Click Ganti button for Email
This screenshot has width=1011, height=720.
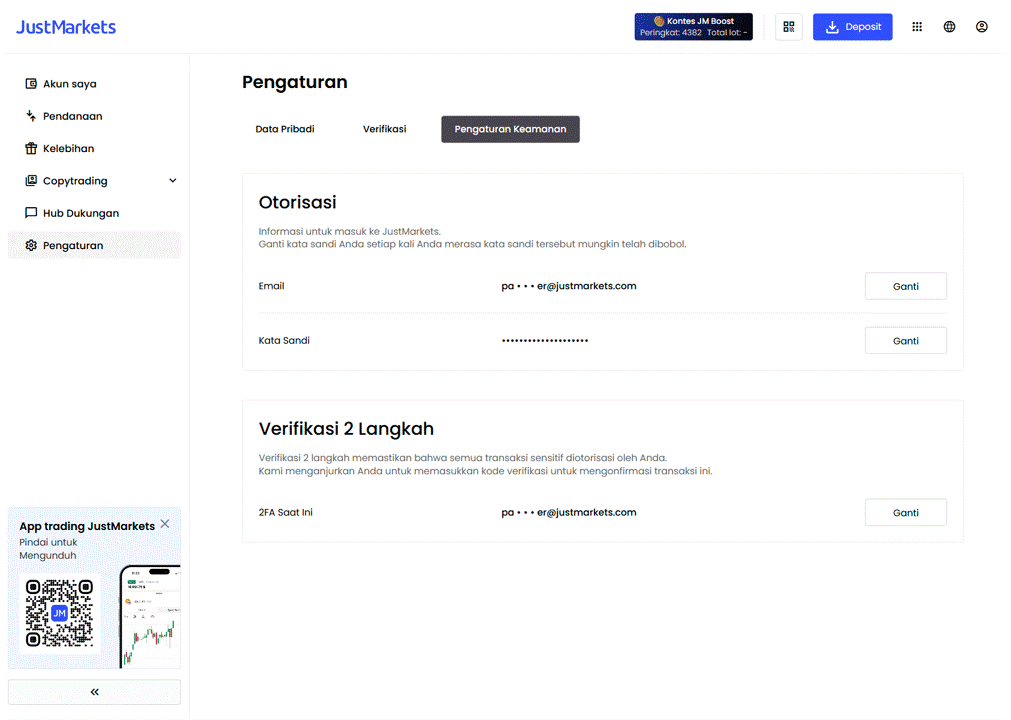click(x=905, y=286)
